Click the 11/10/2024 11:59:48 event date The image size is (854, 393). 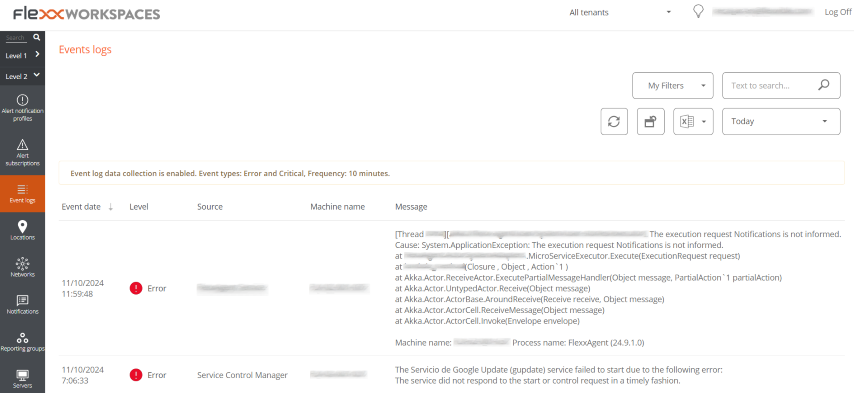point(83,288)
